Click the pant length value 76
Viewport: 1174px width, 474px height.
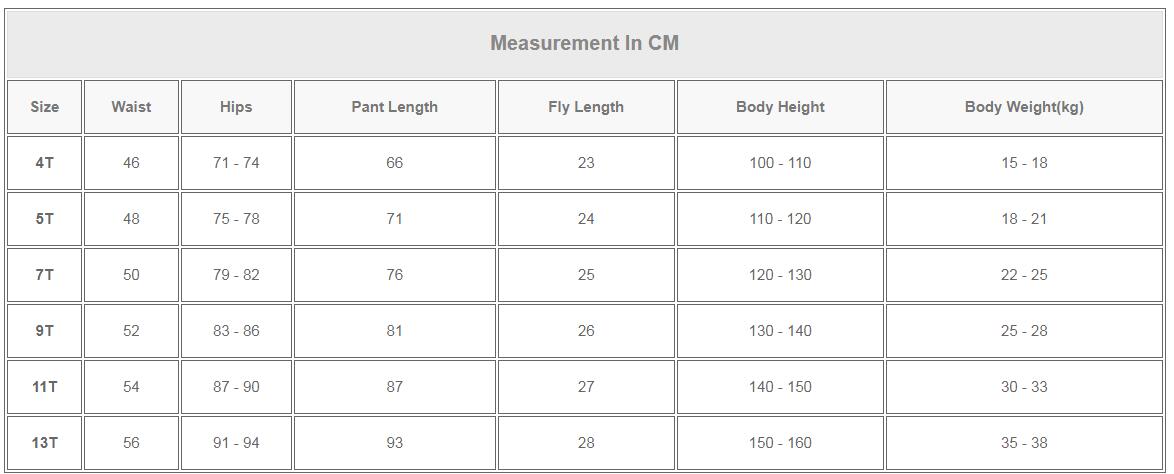pos(394,275)
